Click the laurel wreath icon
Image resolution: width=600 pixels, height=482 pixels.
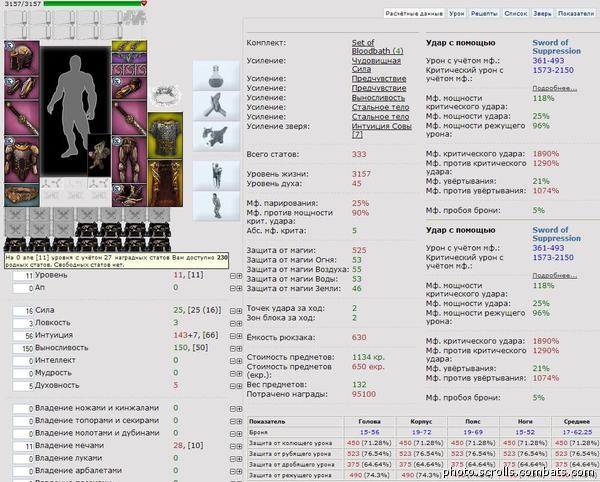coord(165,94)
